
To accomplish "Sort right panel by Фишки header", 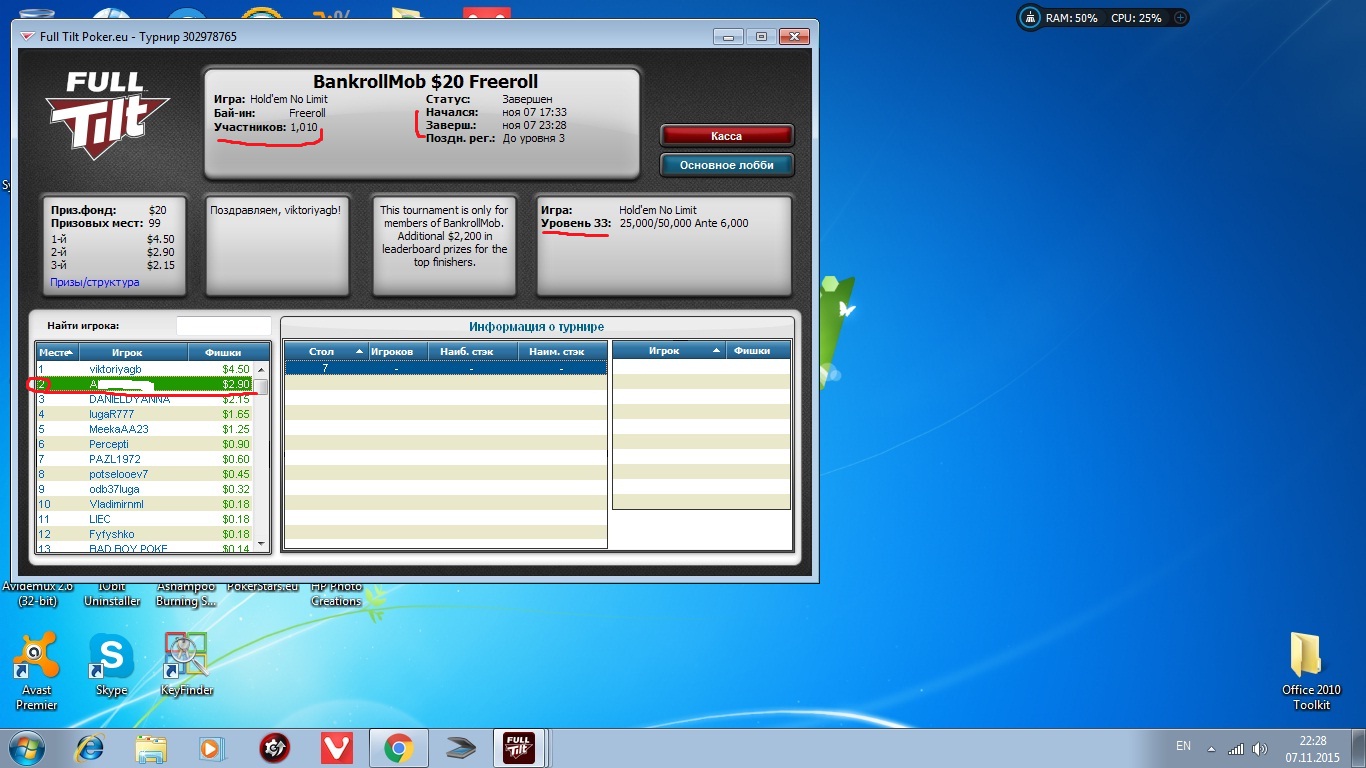I will pos(757,351).
